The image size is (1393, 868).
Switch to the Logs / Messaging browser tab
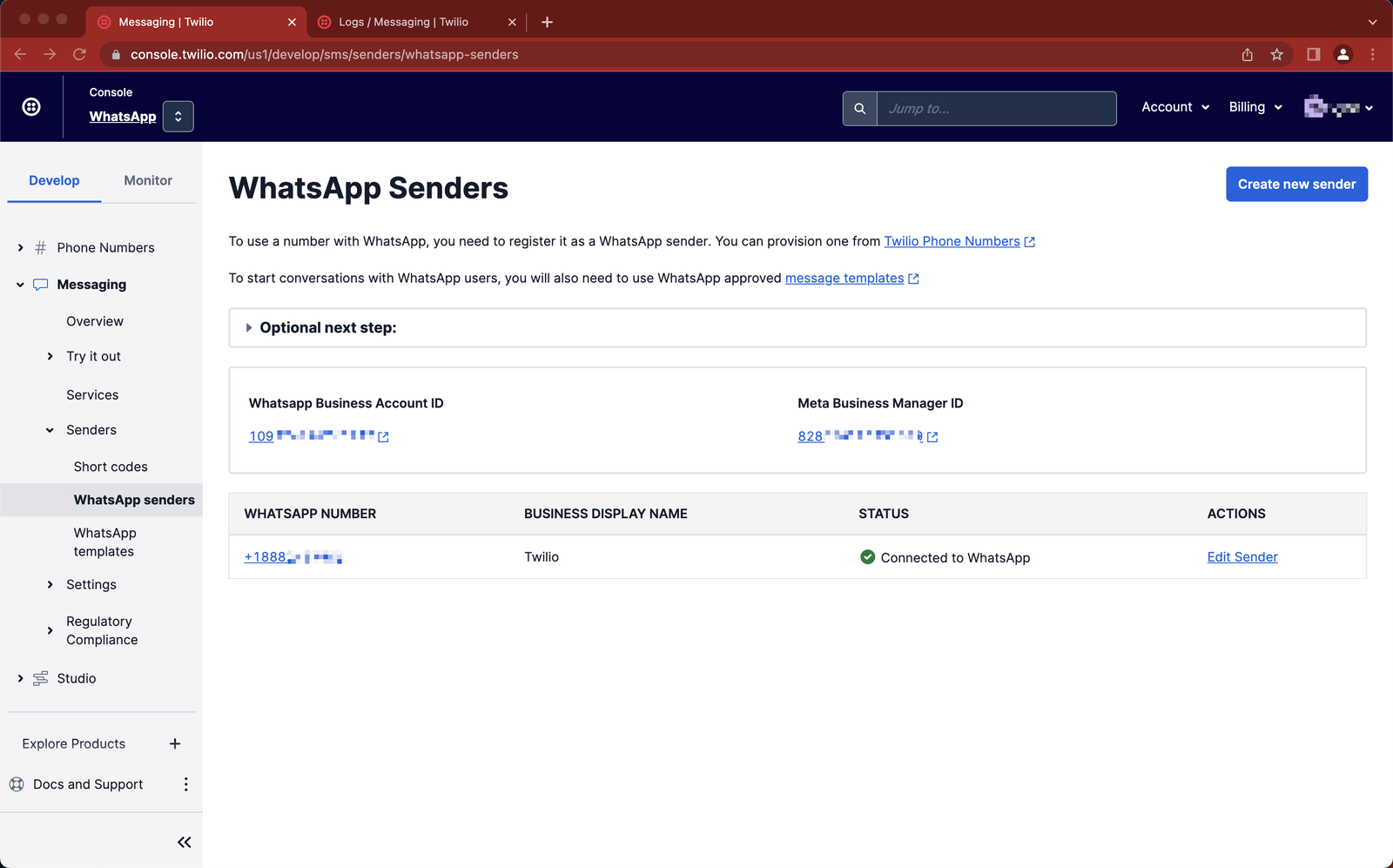coord(403,22)
